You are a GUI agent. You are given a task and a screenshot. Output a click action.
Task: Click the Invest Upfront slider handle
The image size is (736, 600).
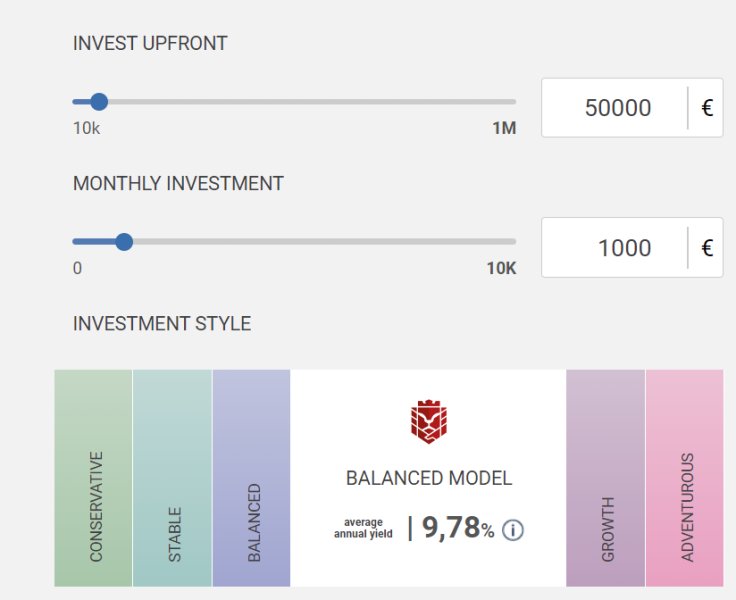point(98,101)
